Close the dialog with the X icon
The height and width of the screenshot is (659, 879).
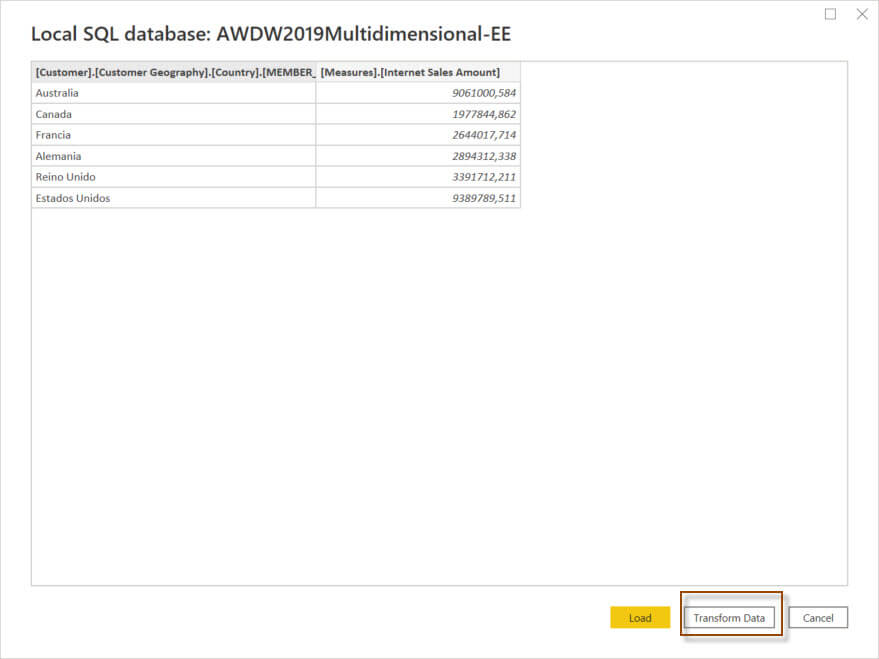(x=862, y=14)
